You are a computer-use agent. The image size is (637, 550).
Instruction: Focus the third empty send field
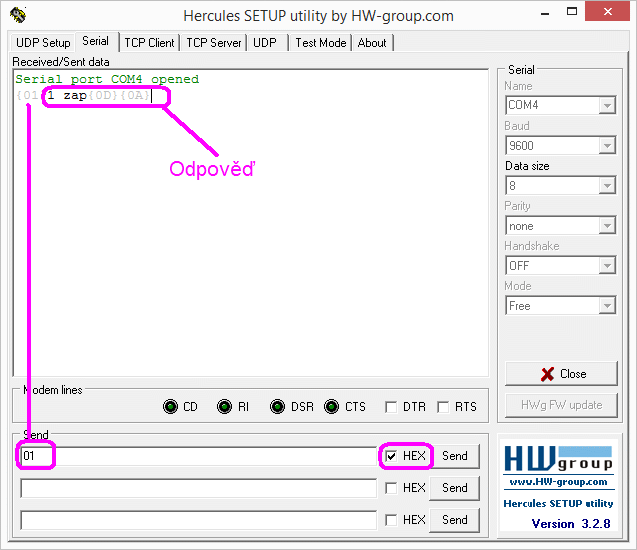click(x=199, y=520)
